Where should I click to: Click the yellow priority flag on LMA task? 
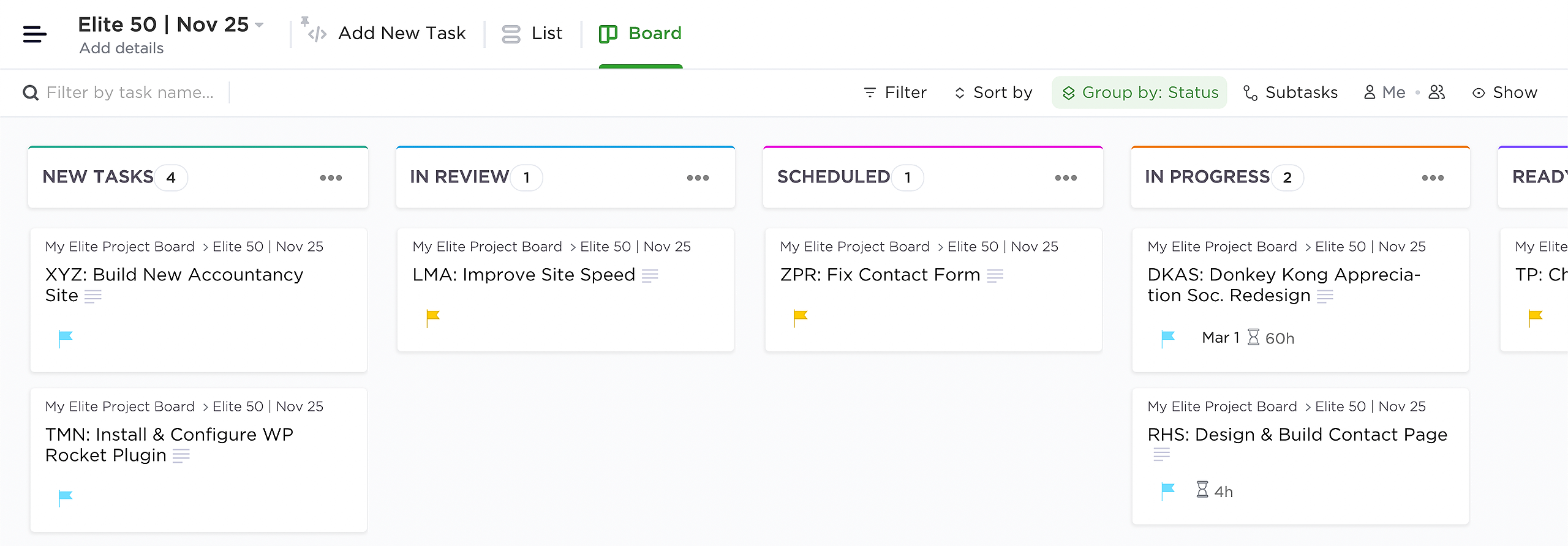click(x=432, y=318)
